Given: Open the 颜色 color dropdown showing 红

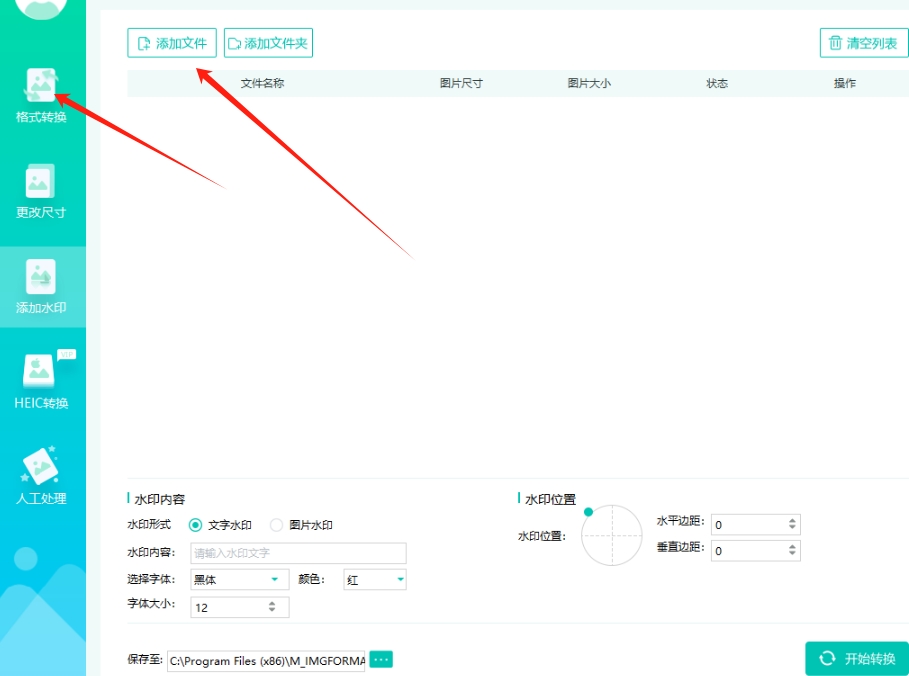Looking at the screenshot, I should (375, 579).
